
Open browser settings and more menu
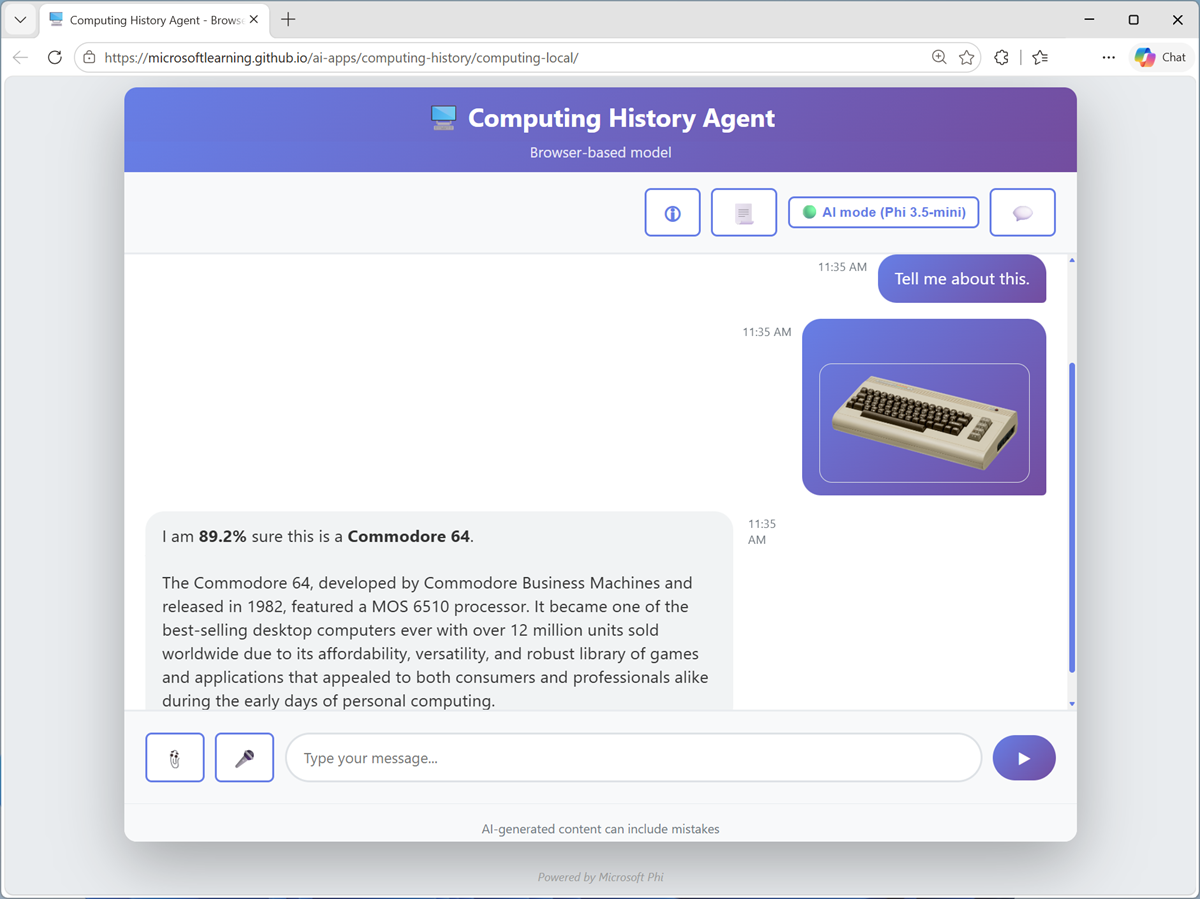click(1108, 58)
